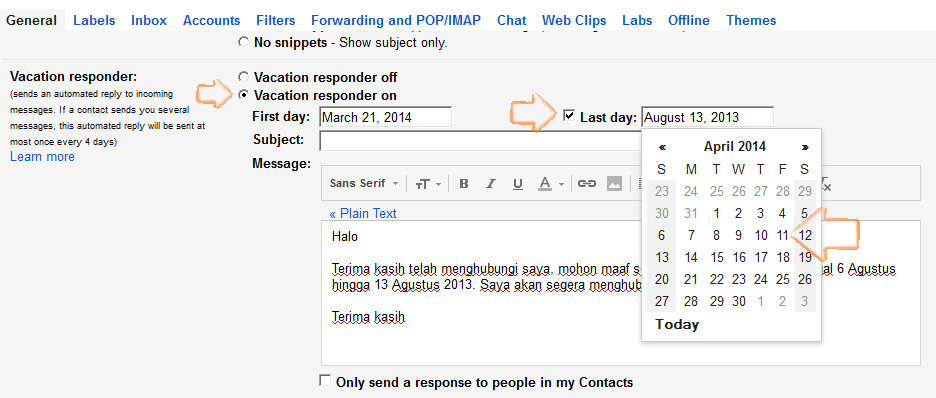Toggle the Last day checkbox
This screenshot has height=398, width=936.
pos(569,115)
